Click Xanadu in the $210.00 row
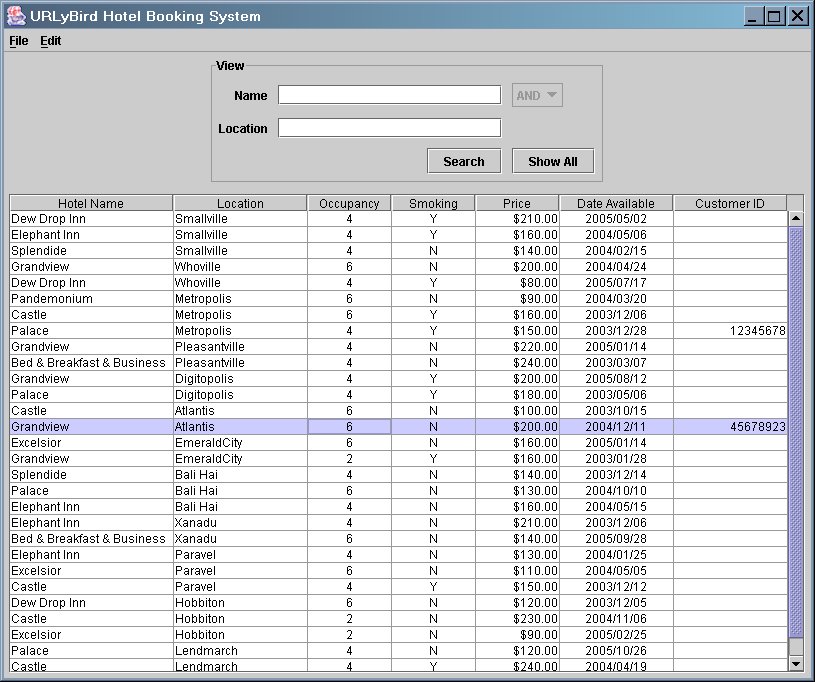The height and width of the screenshot is (682, 815). pos(240,523)
